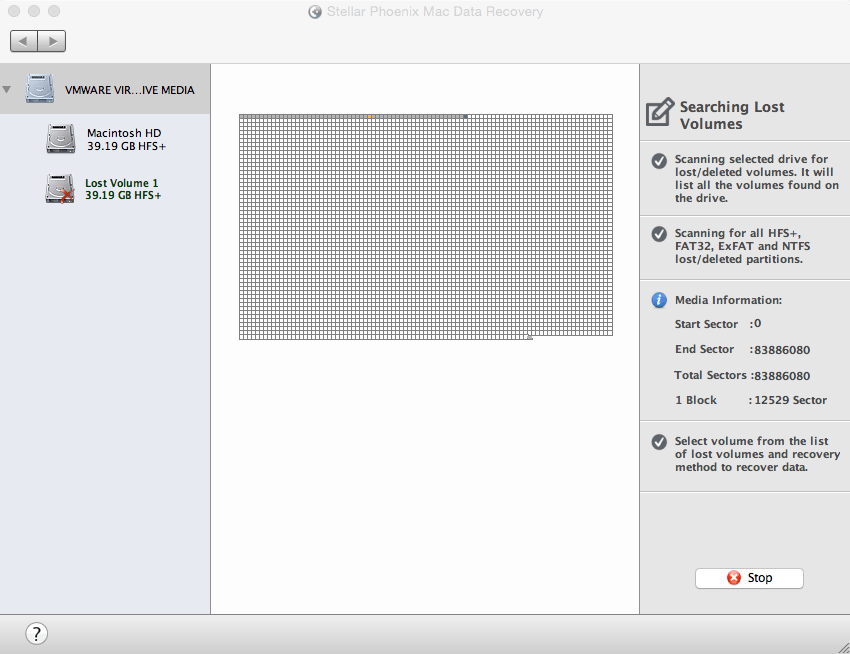Click the VMWARE virtual drive icon
Image resolution: width=850 pixels, height=654 pixels.
(40, 88)
